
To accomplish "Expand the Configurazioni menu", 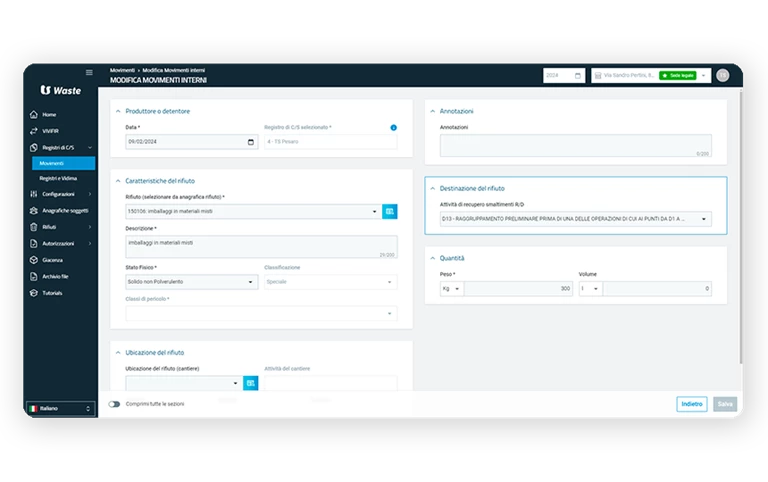I will pyautogui.click(x=60, y=194).
